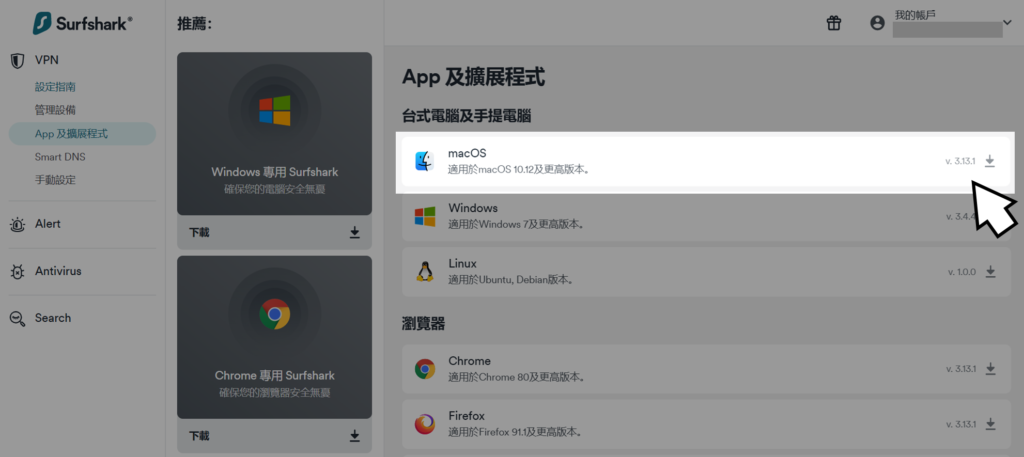Click the Alert siren icon in sidebar

[x=18, y=225]
